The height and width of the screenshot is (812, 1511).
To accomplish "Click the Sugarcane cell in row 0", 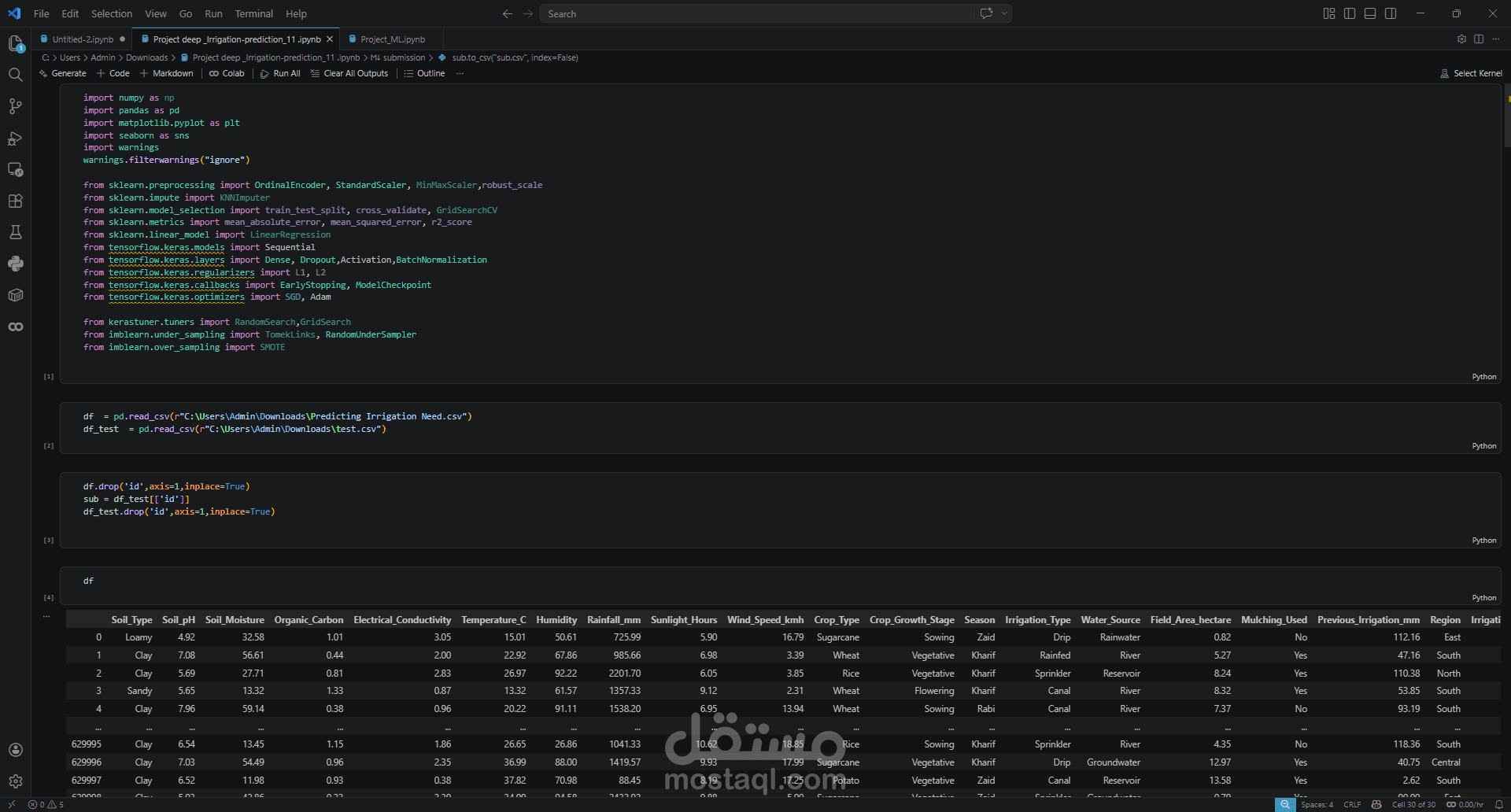I will click(x=837, y=637).
